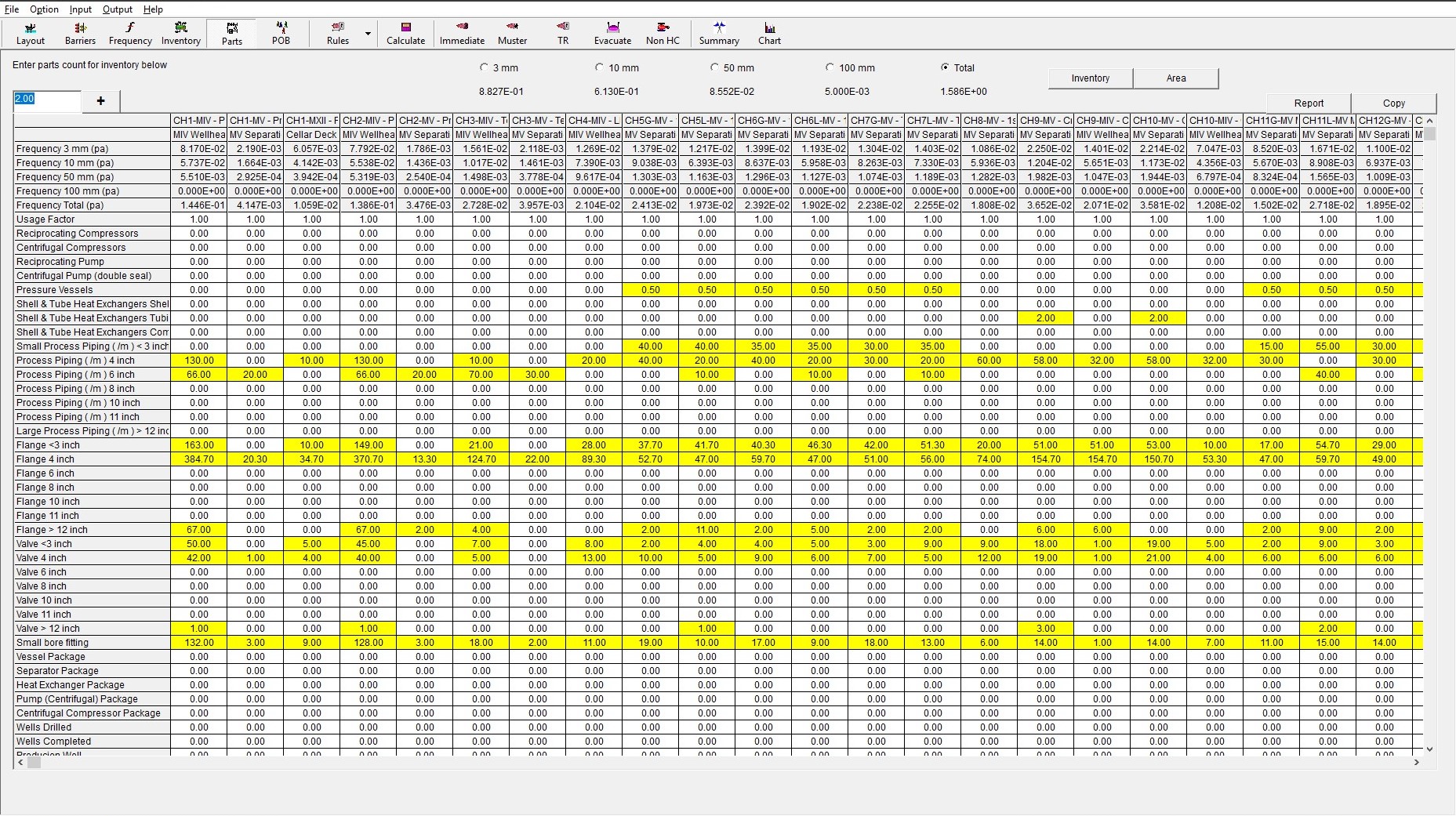Screen dimensions: 1456x816
Task: Select the 3 mm radio button
Action: (x=484, y=67)
